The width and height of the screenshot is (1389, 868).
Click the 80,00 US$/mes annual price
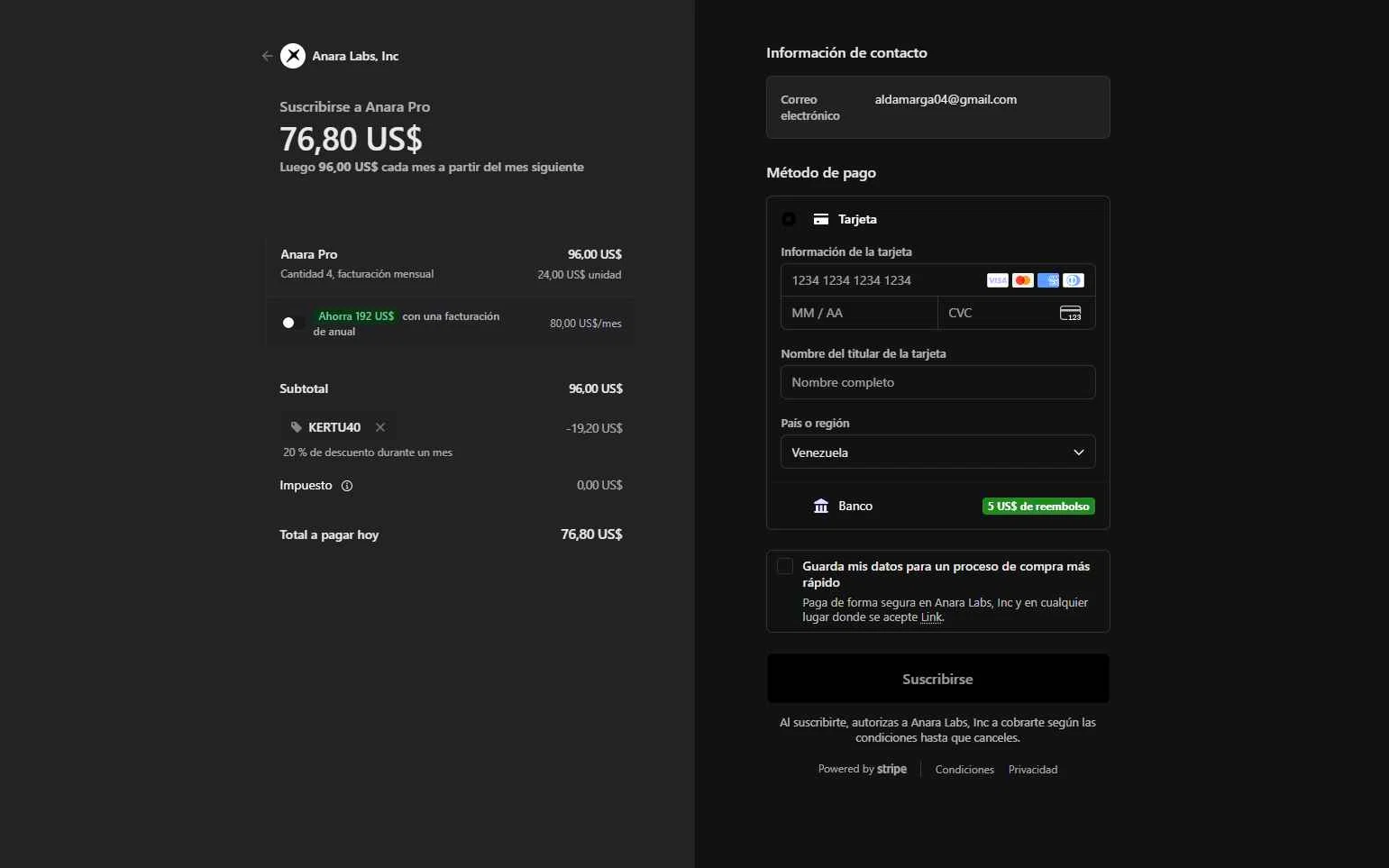[586, 324]
